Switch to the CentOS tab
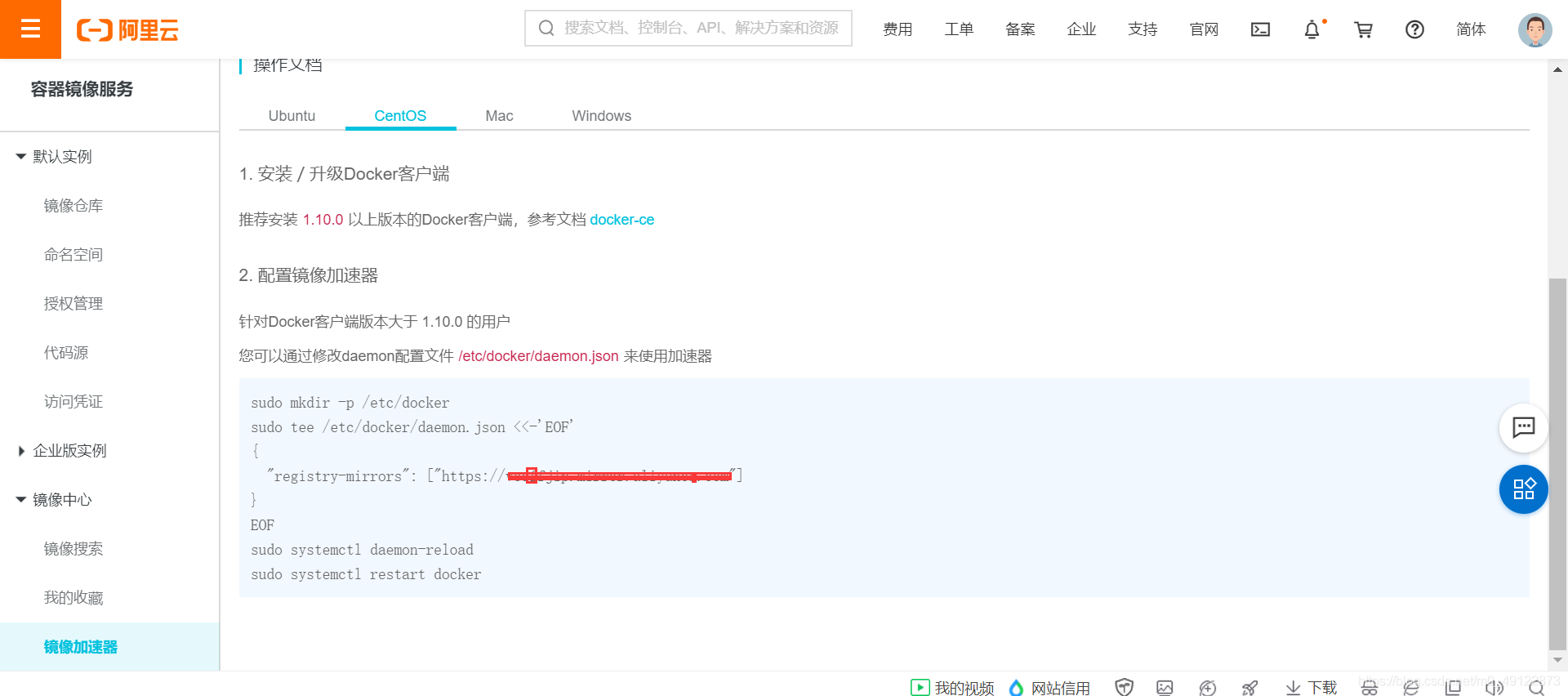 tap(400, 116)
